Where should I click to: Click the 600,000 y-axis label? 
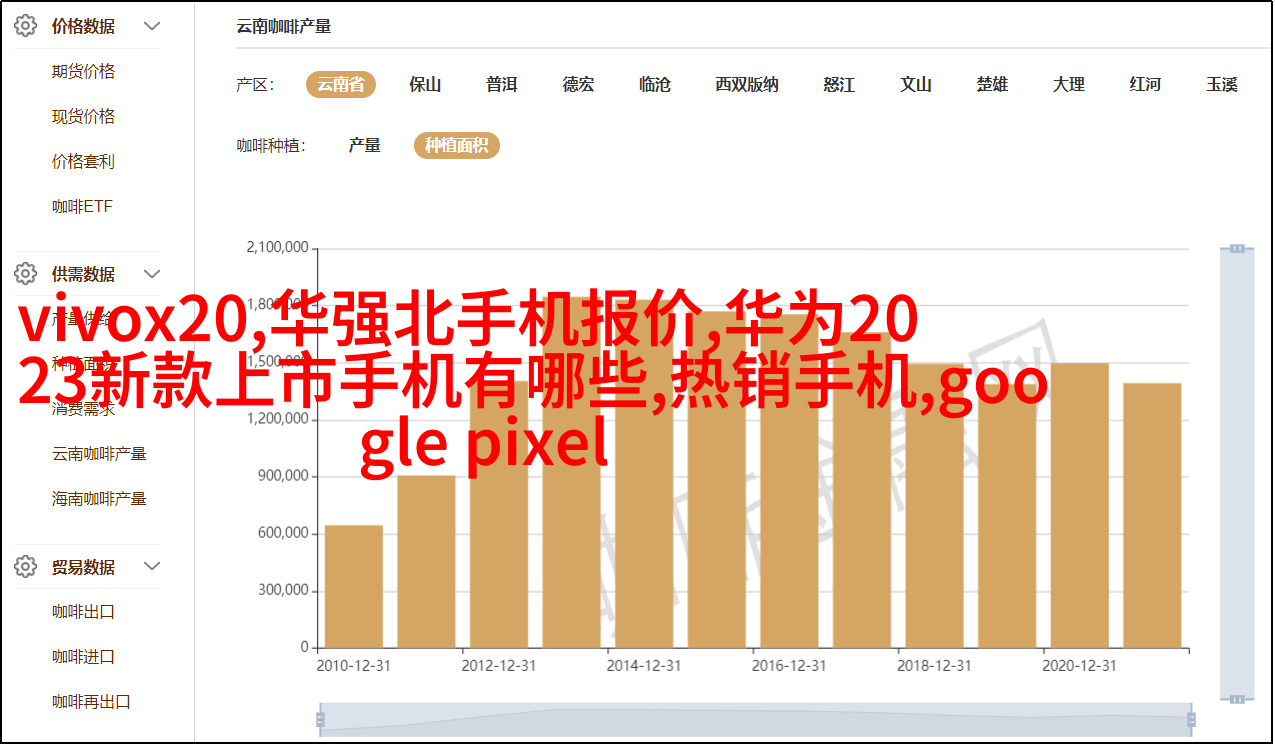(284, 533)
